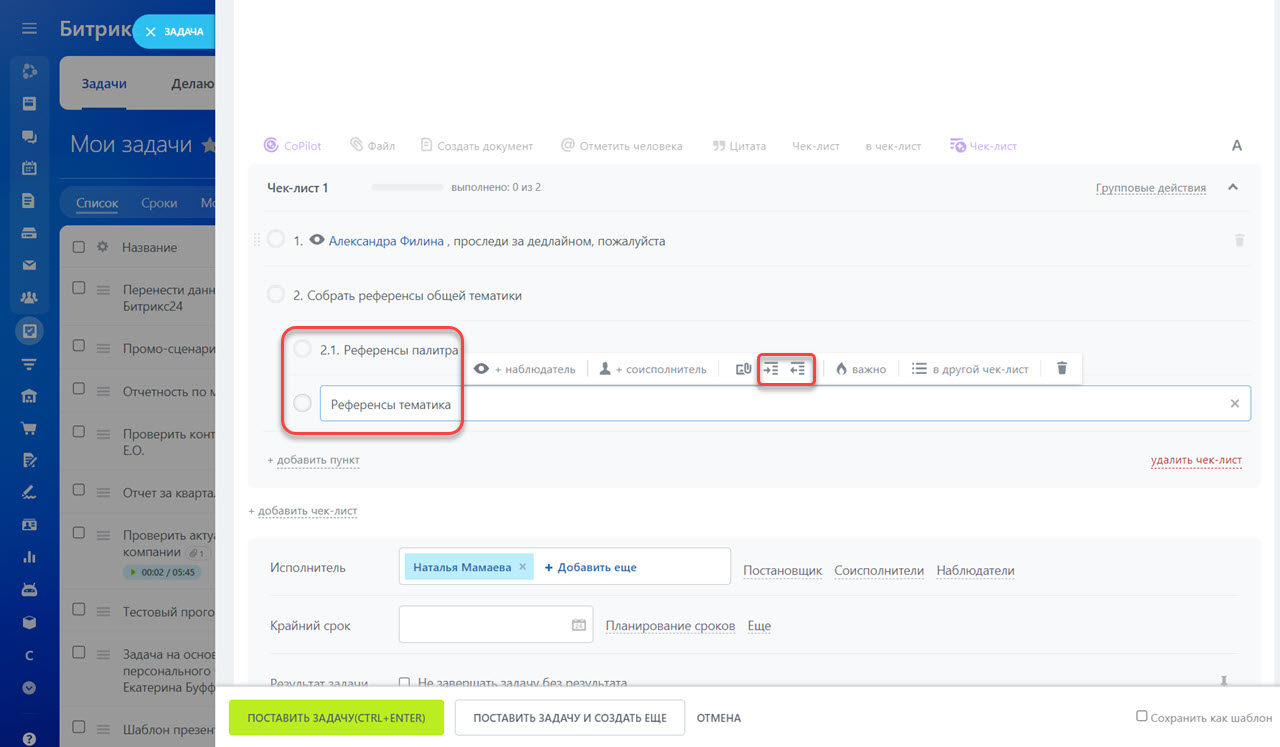Screen dimensions: 1280x747
Task: Click the checklist progress bar
Action: pos(407,187)
